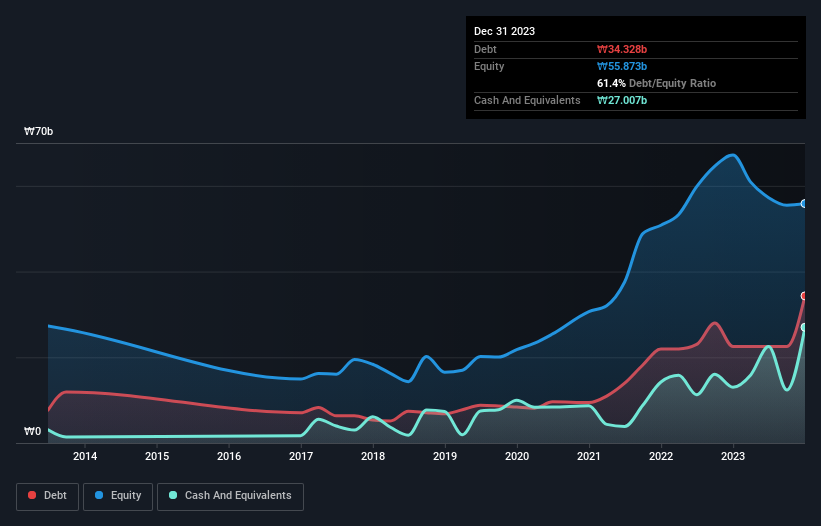Click the Debt endpoint marker for Dec 2023
Image resolution: width=821 pixels, height=526 pixels.
(x=804, y=296)
